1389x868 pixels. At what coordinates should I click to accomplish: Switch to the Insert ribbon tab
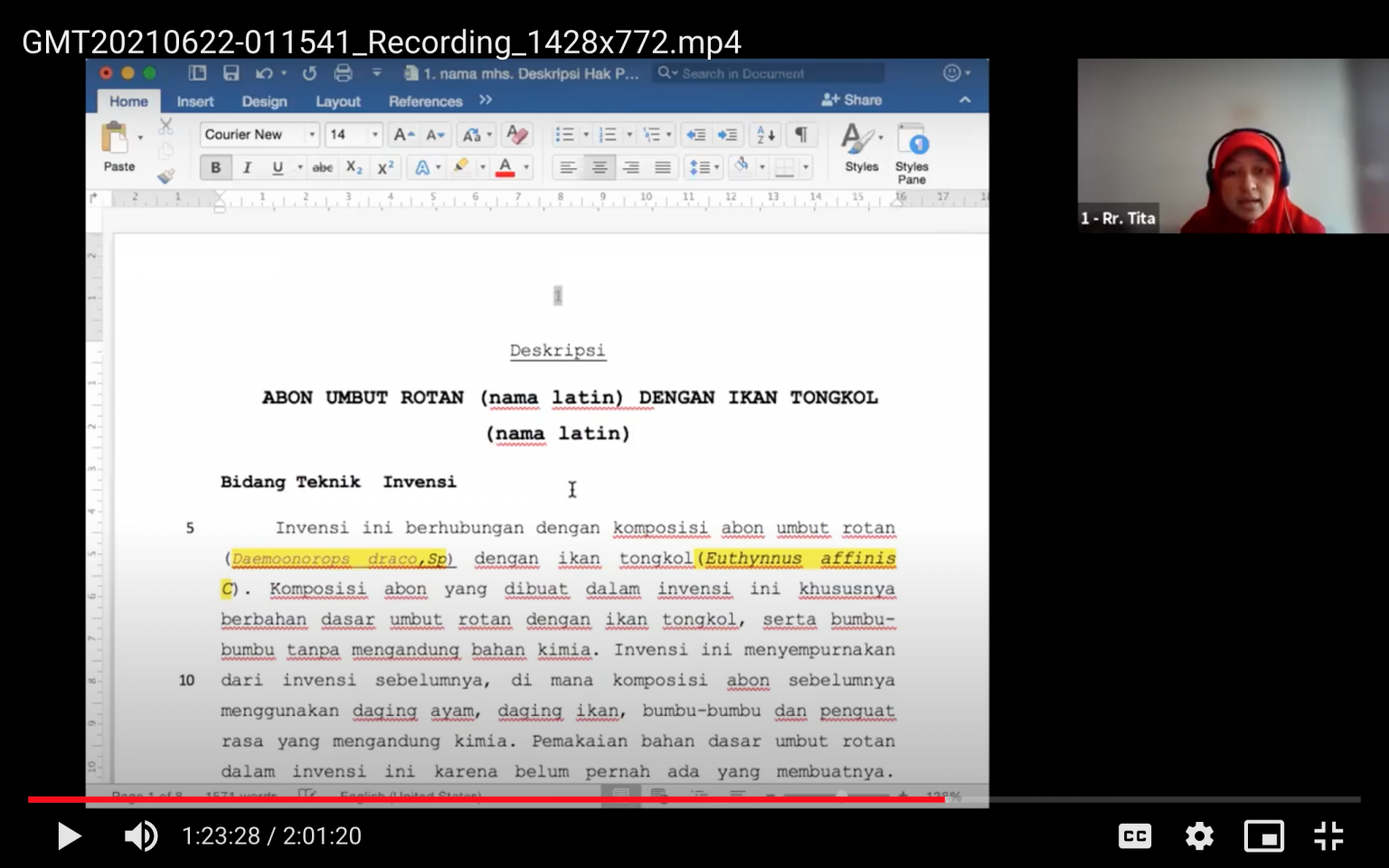194,101
